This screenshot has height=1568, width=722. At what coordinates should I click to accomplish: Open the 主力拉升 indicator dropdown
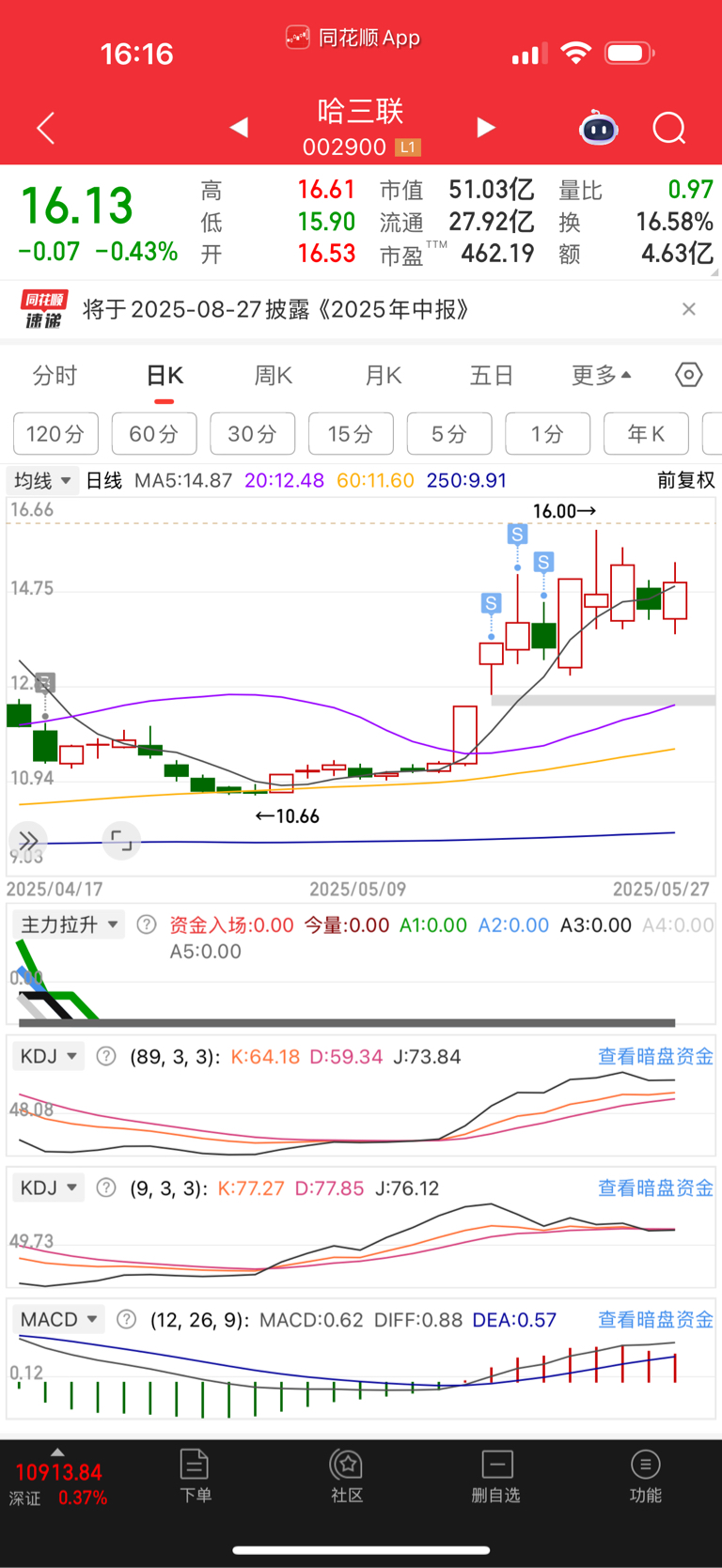(68, 924)
